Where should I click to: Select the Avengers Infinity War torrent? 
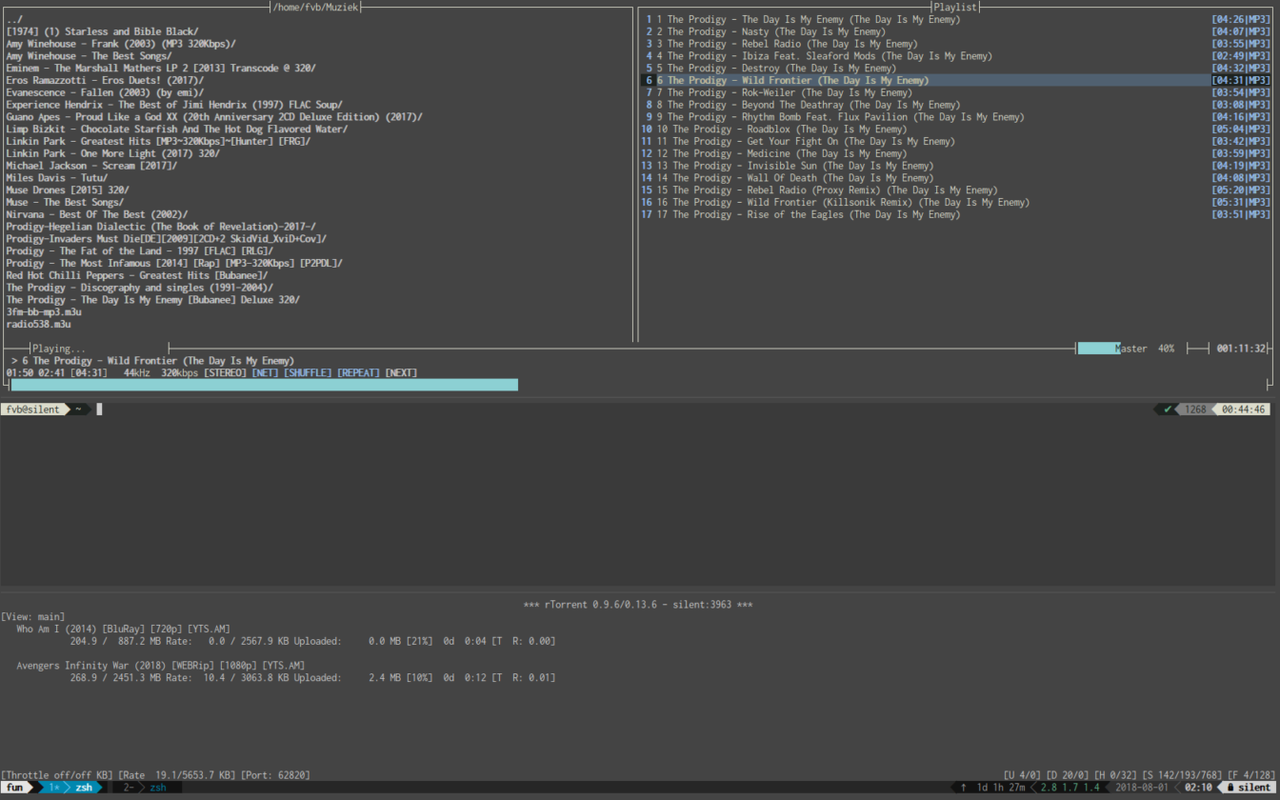point(161,666)
